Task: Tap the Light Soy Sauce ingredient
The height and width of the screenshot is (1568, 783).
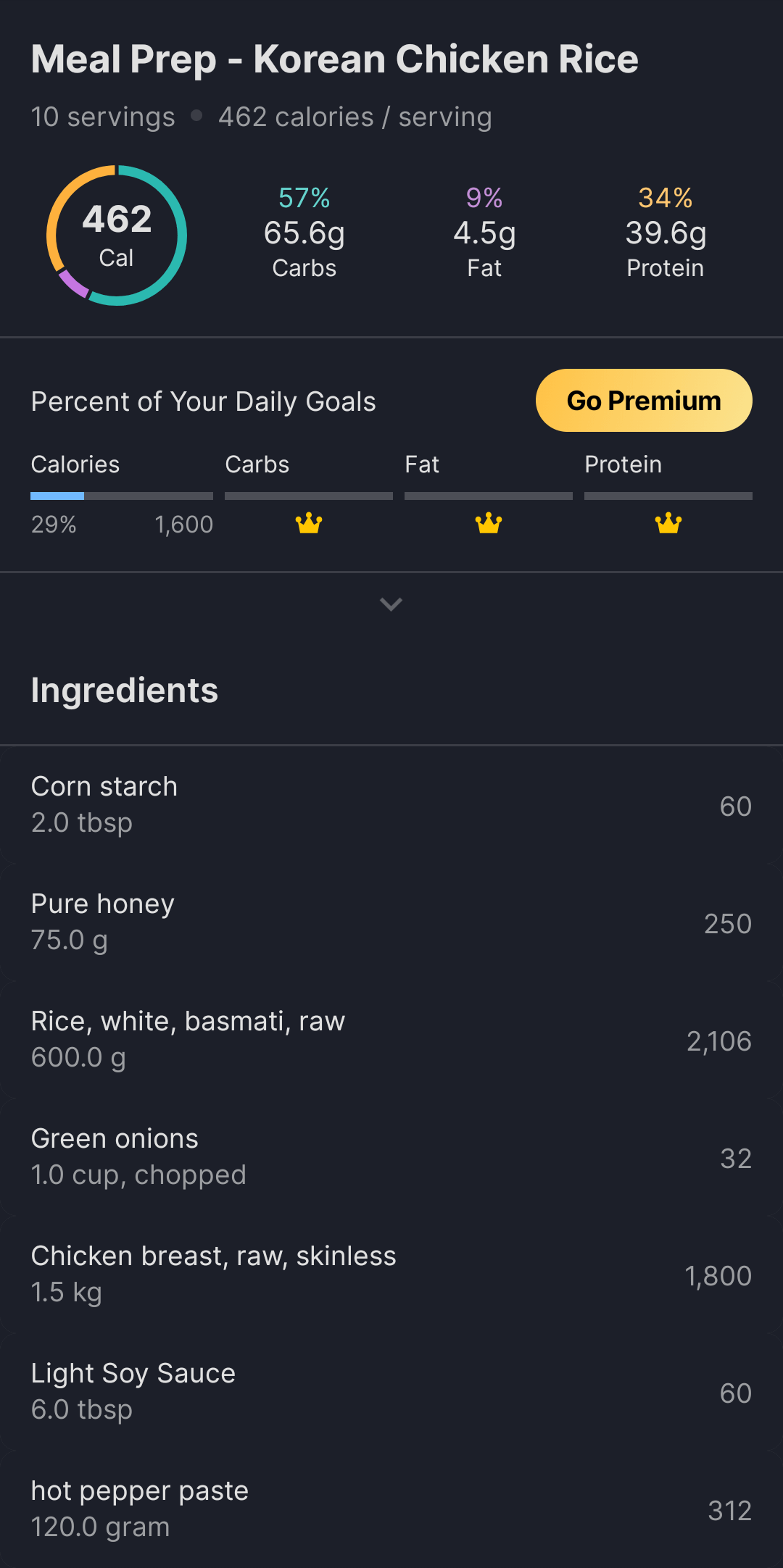Action: point(391,1392)
